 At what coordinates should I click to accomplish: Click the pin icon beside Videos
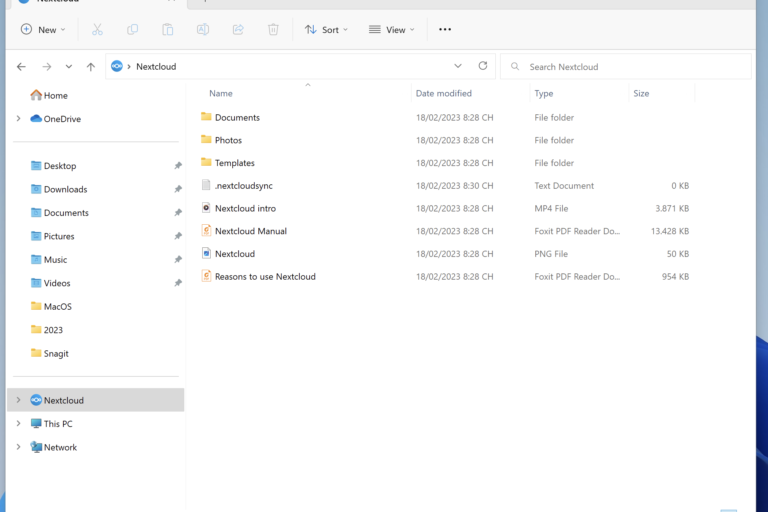[178, 283]
